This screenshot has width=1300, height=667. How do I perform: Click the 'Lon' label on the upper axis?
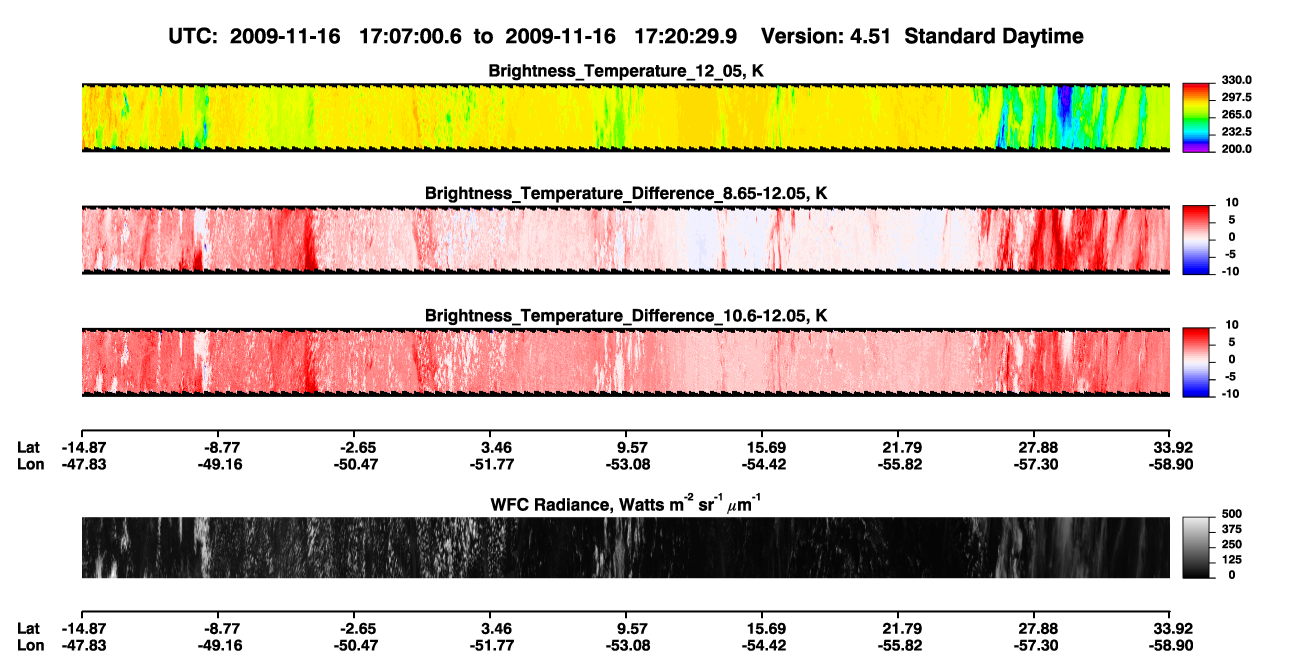pyautogui.click(x=30, y=464)
